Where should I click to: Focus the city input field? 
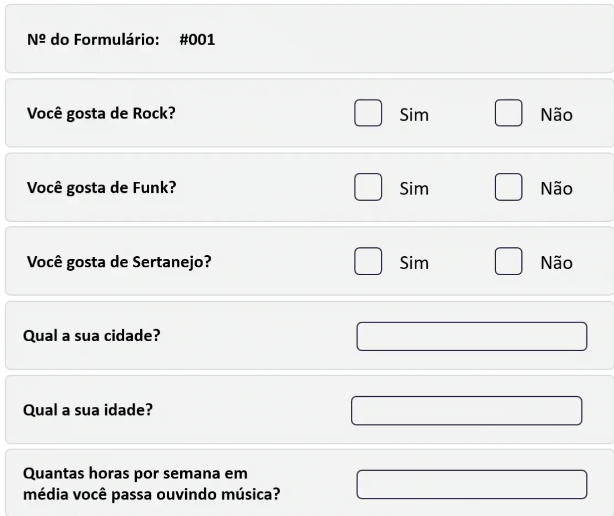coord(471,336)
